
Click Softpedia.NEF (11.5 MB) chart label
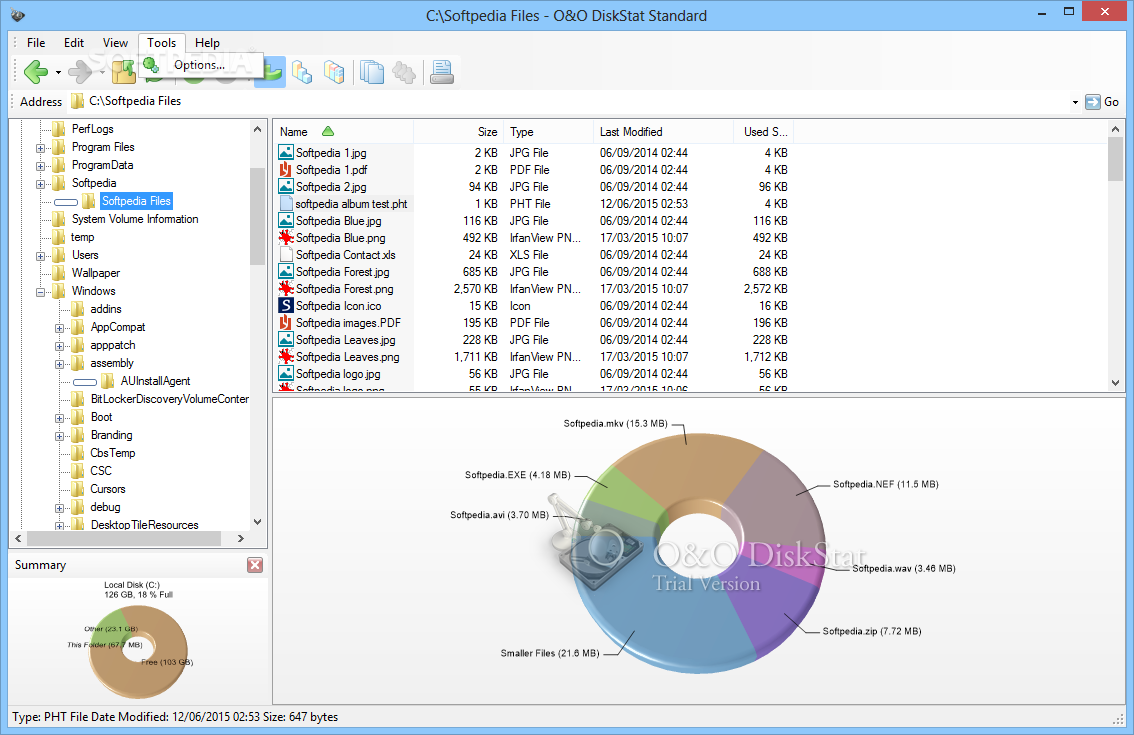(886, 484)
